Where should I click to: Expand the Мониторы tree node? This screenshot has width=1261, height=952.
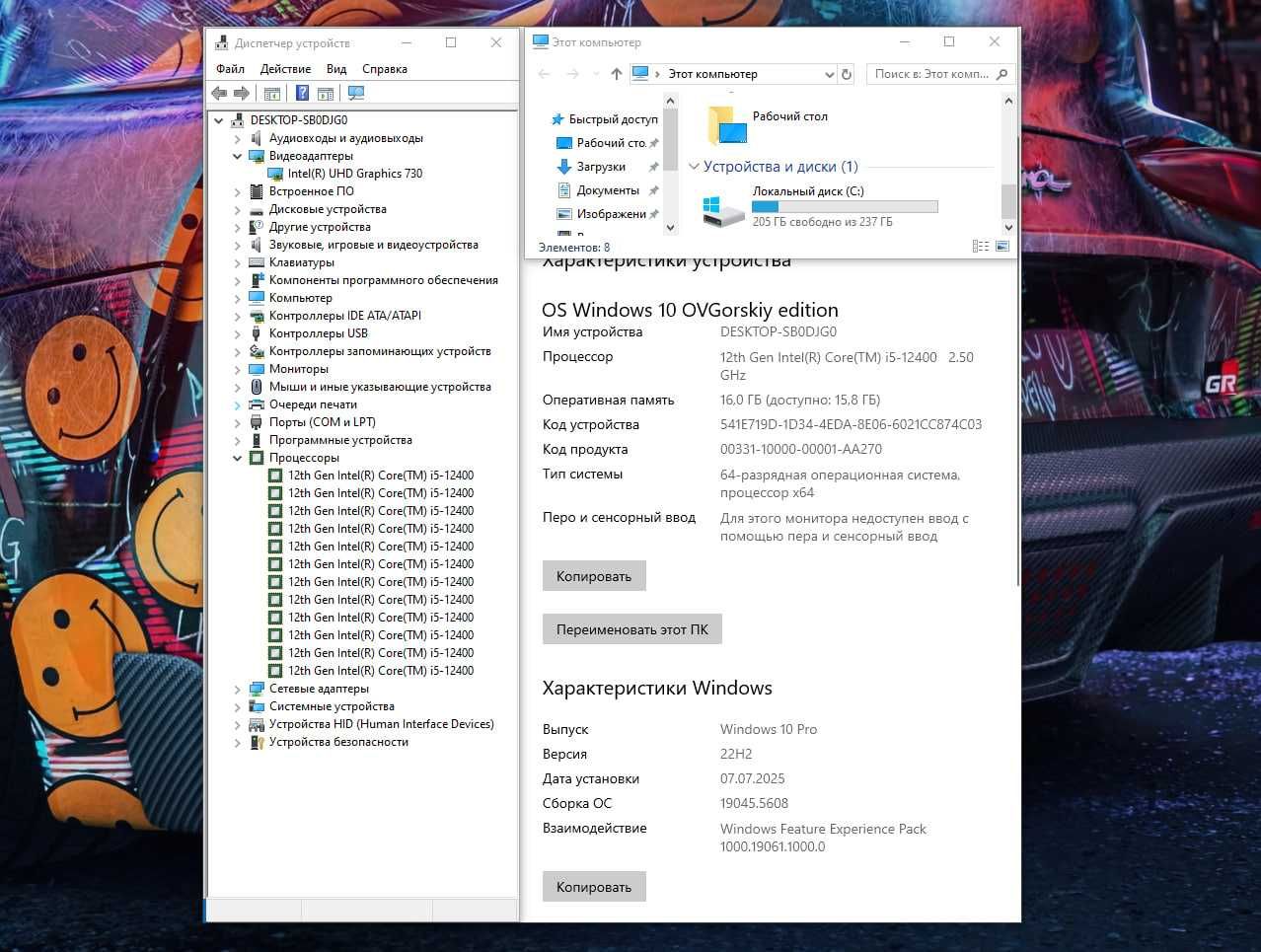237,369
